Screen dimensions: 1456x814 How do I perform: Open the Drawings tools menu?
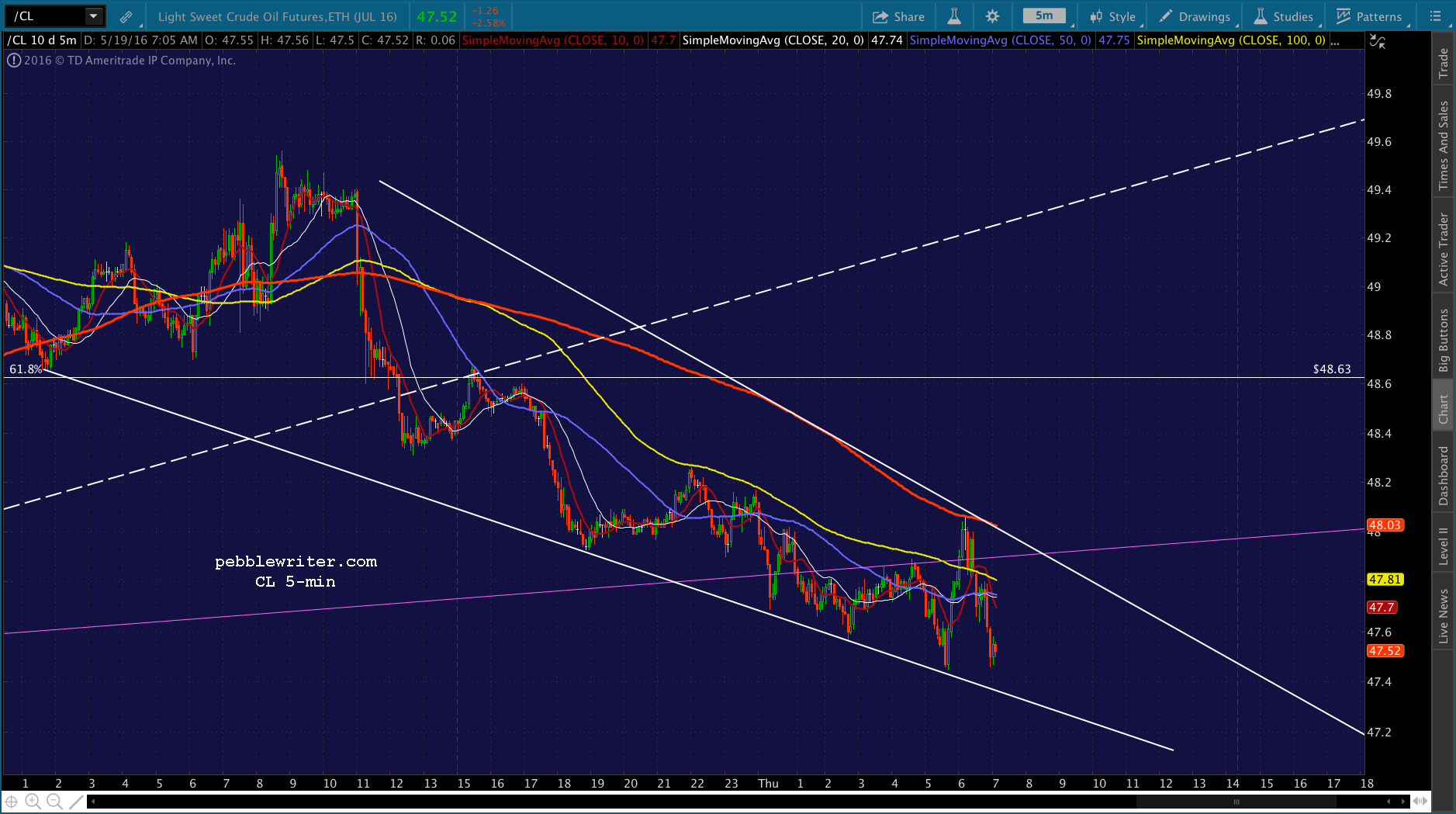1195,16
